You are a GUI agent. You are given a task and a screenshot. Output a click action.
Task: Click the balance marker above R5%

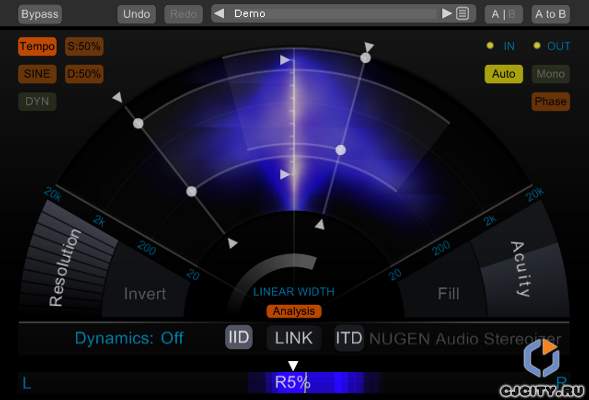(293, 365)
